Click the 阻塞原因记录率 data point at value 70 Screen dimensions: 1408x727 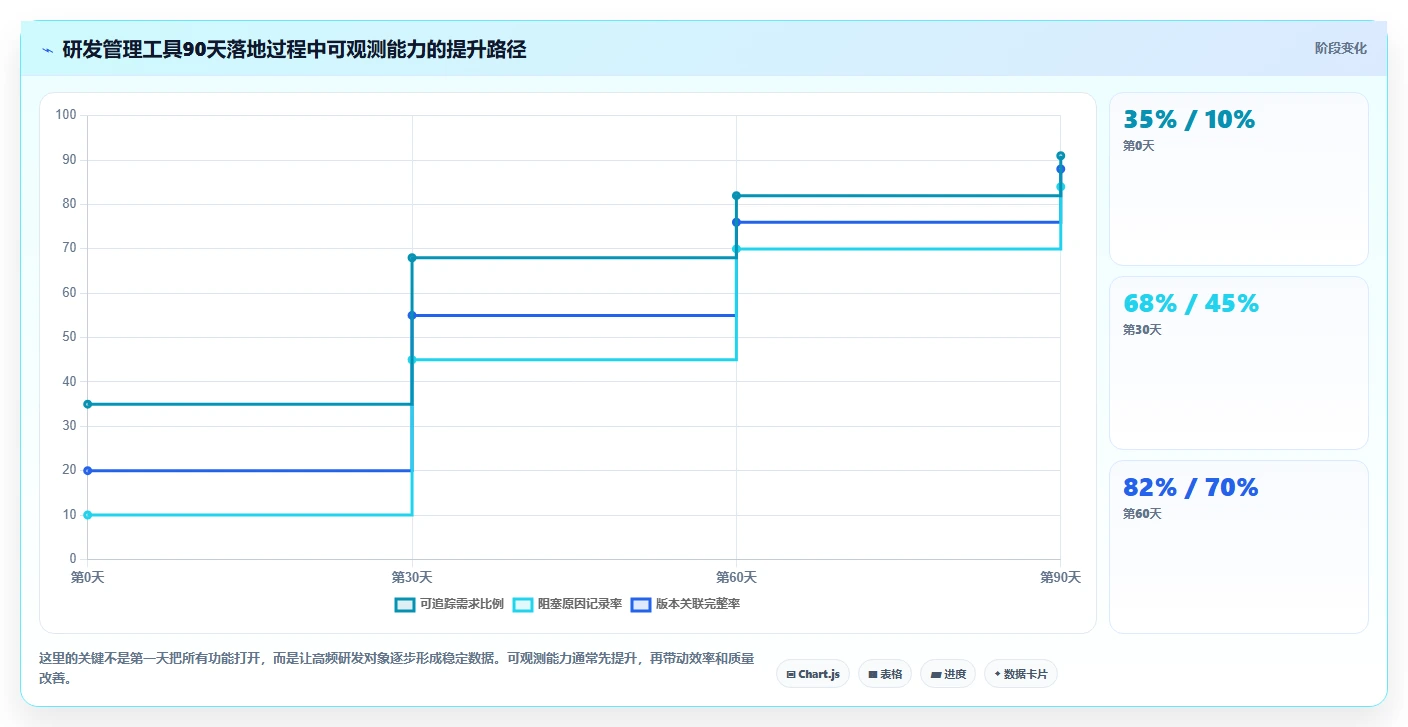[736, 249]
